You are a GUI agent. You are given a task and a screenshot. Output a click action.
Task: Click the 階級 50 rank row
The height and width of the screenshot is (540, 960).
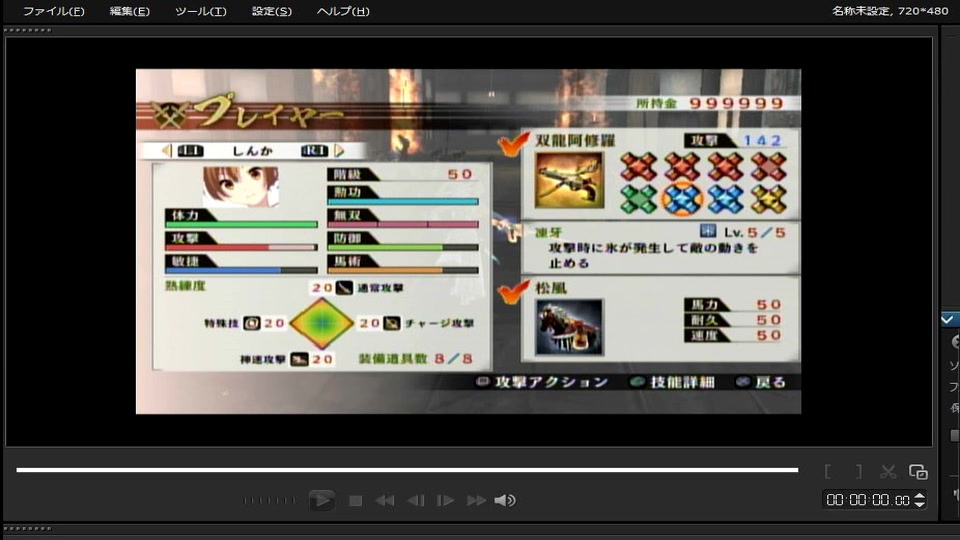point(402,174)
